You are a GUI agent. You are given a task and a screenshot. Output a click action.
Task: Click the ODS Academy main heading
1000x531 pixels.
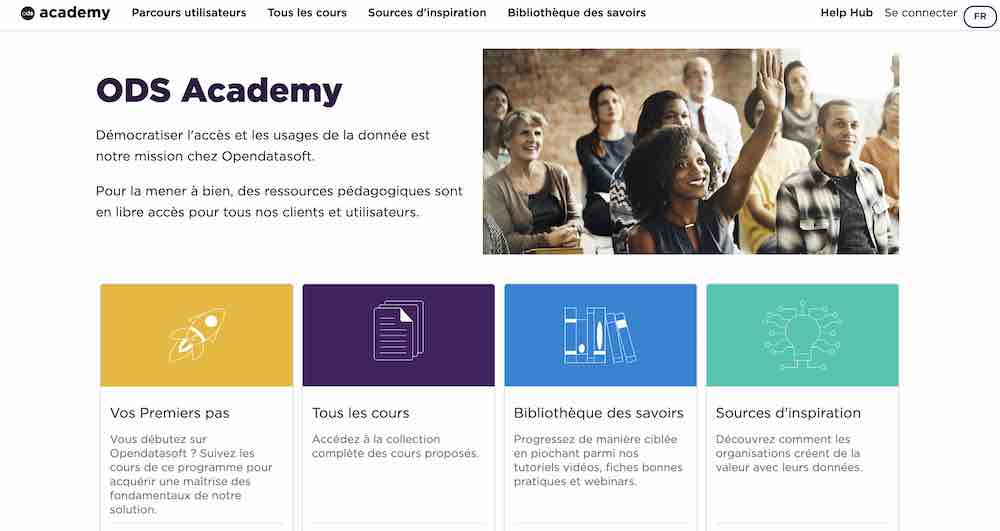[x=219, y=91]
